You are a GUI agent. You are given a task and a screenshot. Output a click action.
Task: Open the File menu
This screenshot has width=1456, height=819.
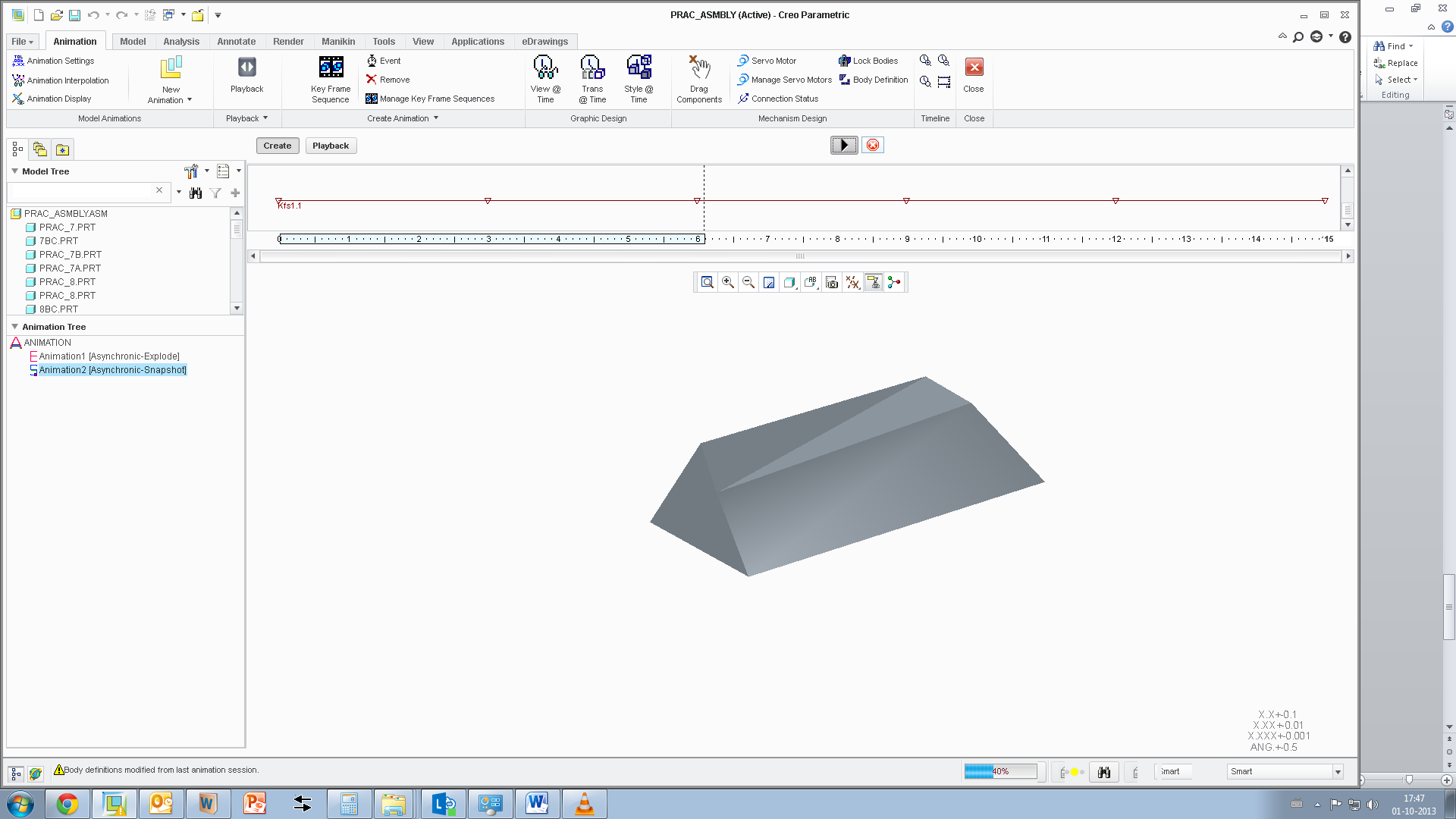(23, 42)
